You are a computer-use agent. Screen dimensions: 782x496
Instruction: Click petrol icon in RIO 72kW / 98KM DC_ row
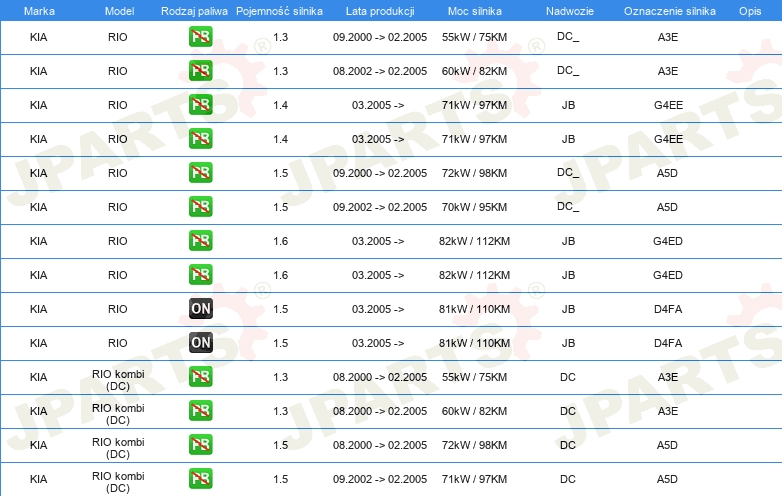pos(200,173)
